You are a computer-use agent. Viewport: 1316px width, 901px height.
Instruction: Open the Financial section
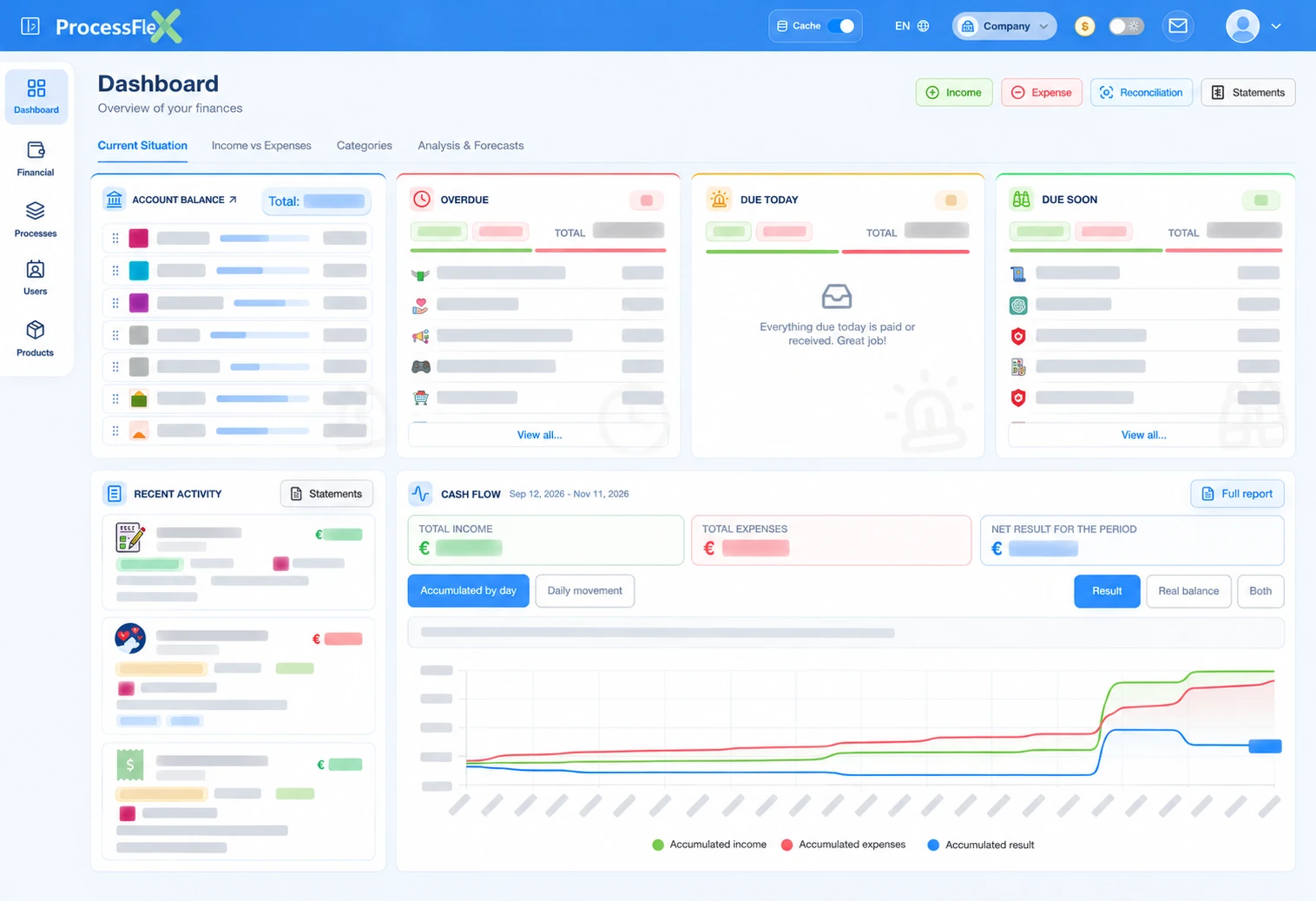click(36, 159)
